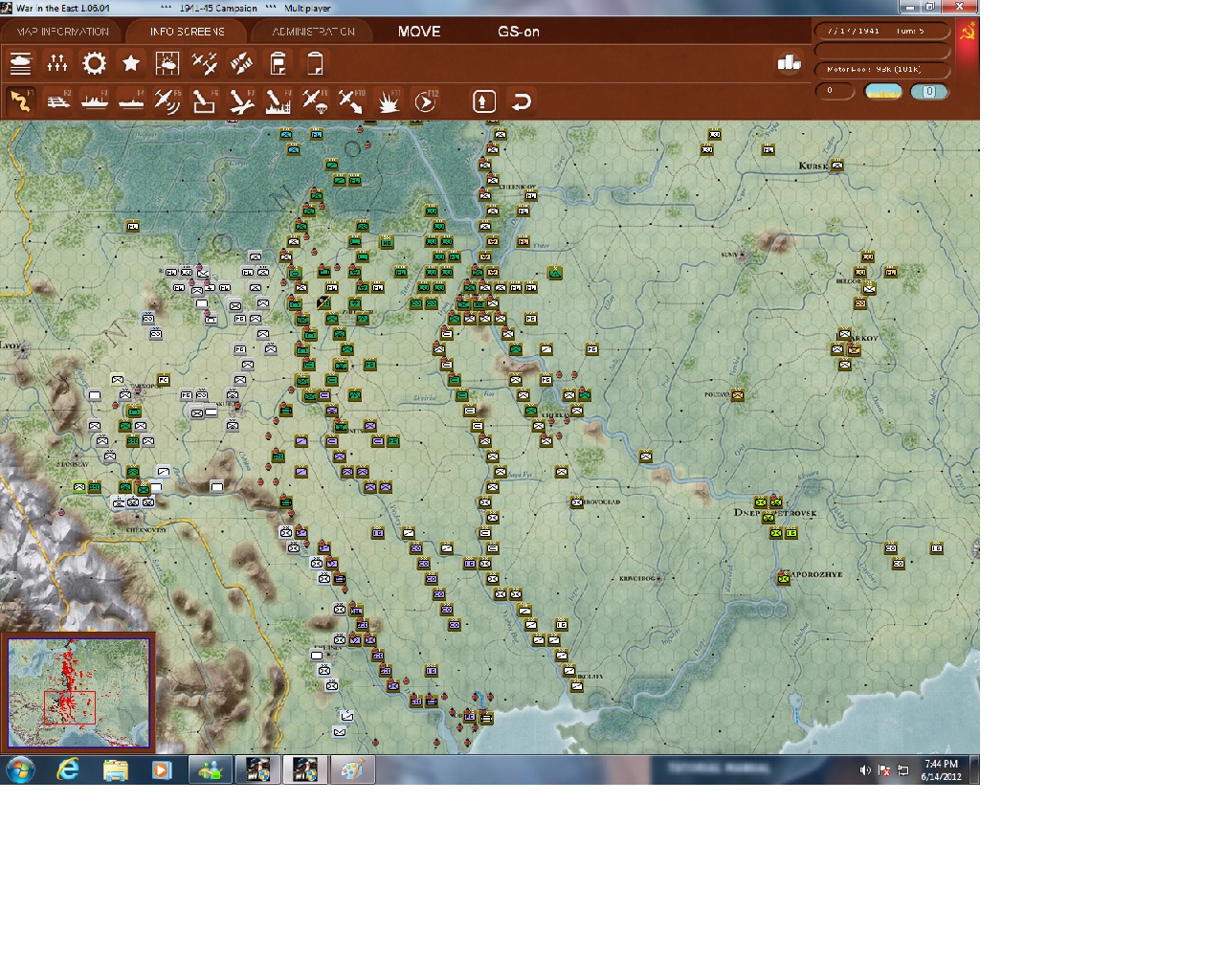Image resolution: width=1225 pixels, height=980 pixels.
Task: Click the Krivoi Rog city label on map
Action: point(636,579)
